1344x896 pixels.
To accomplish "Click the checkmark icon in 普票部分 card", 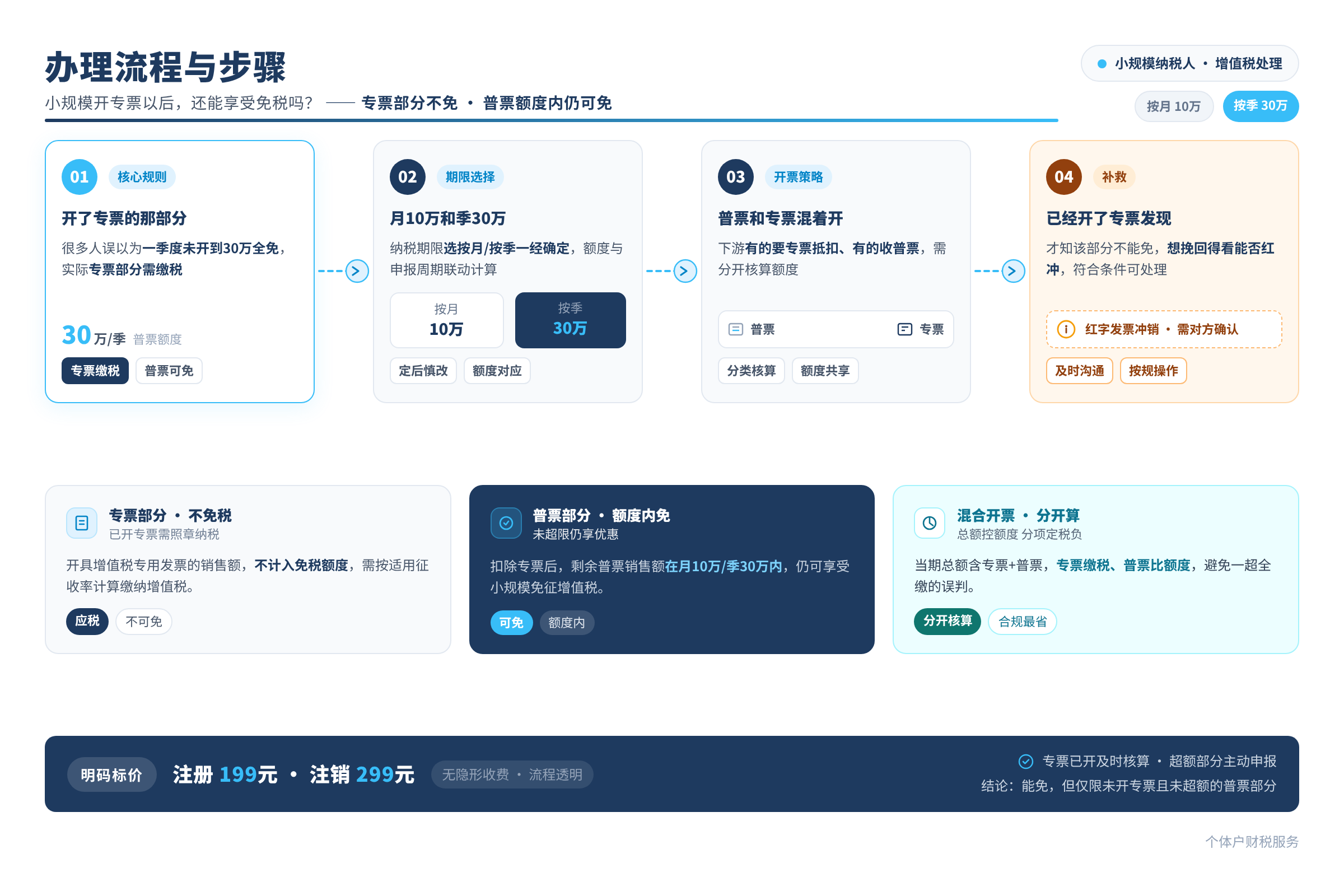I will (x=506, y=523).
